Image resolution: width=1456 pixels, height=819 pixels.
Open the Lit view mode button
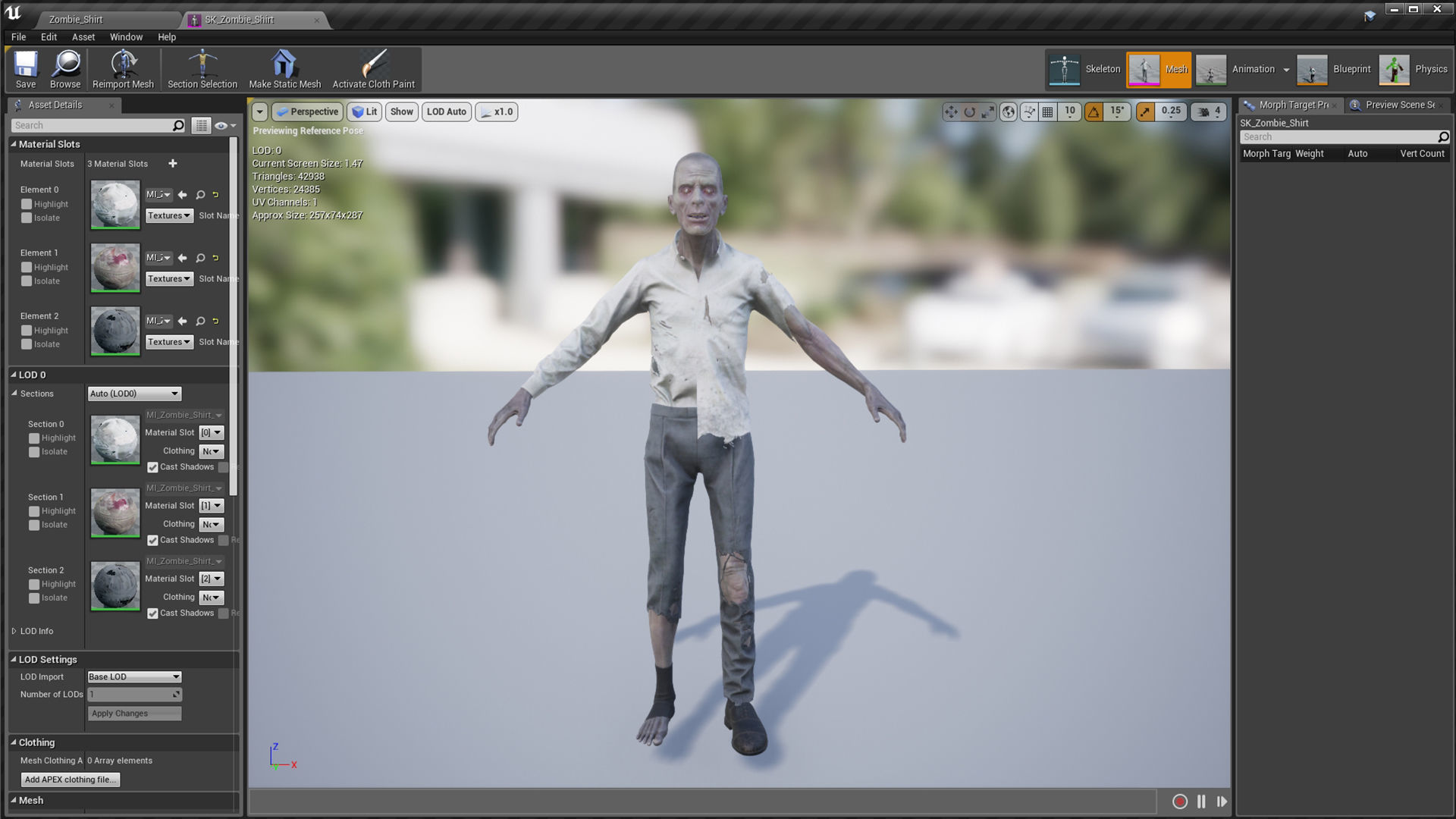364,112
